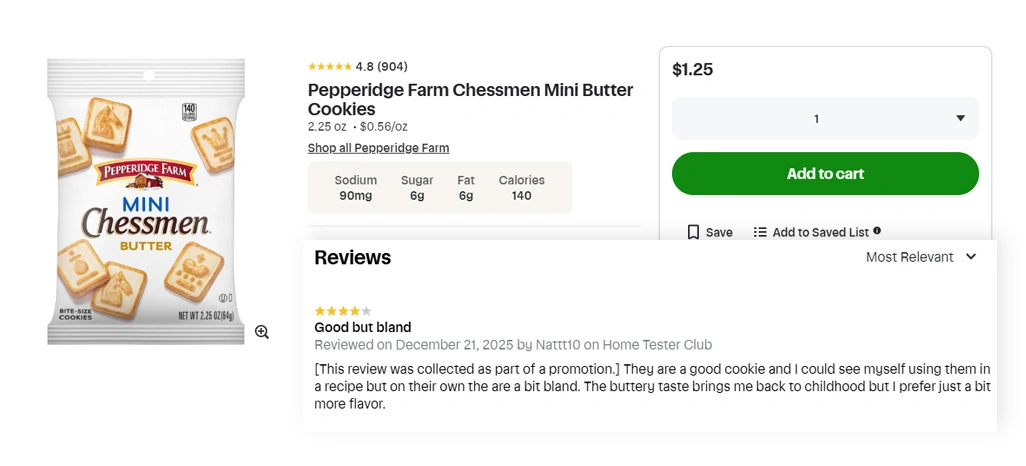Open the Mini Chessmen cookie bag image

(x=146, y=202)
